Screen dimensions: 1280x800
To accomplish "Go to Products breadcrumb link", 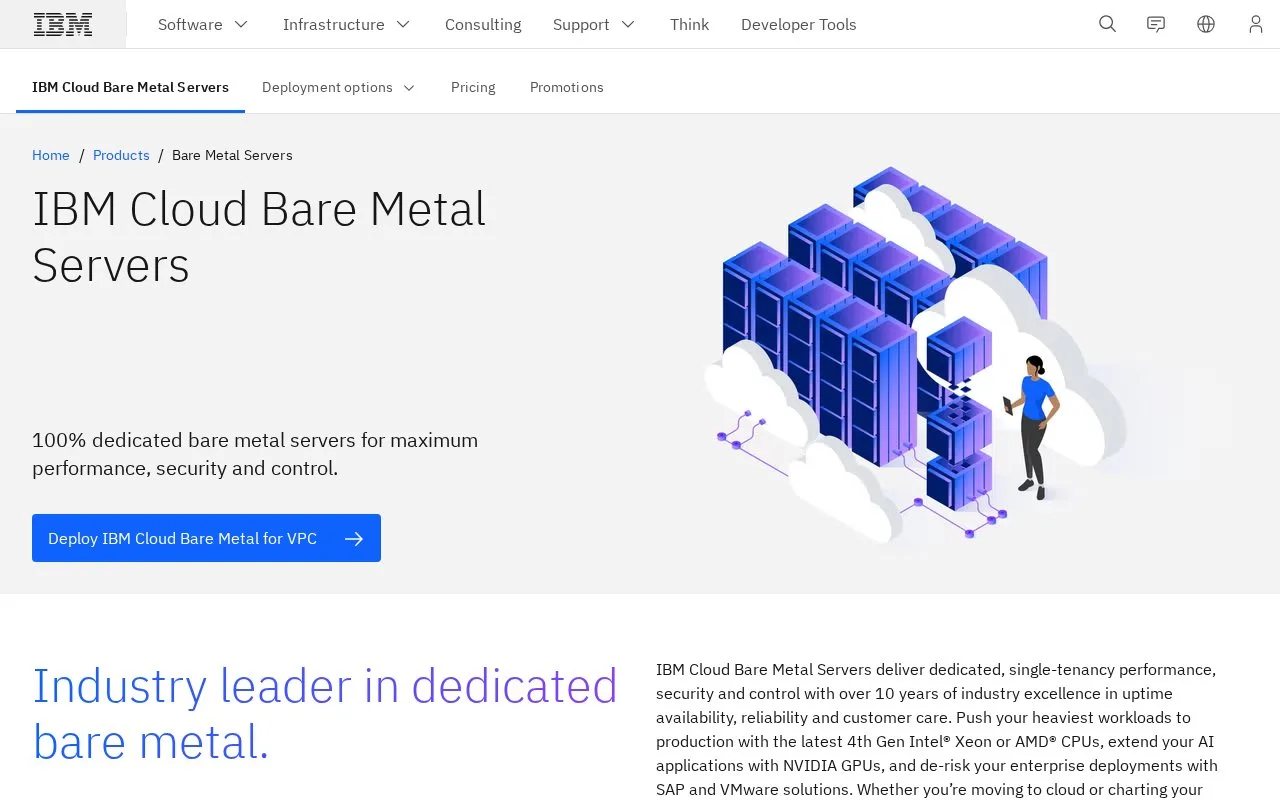I will point(121,155).
